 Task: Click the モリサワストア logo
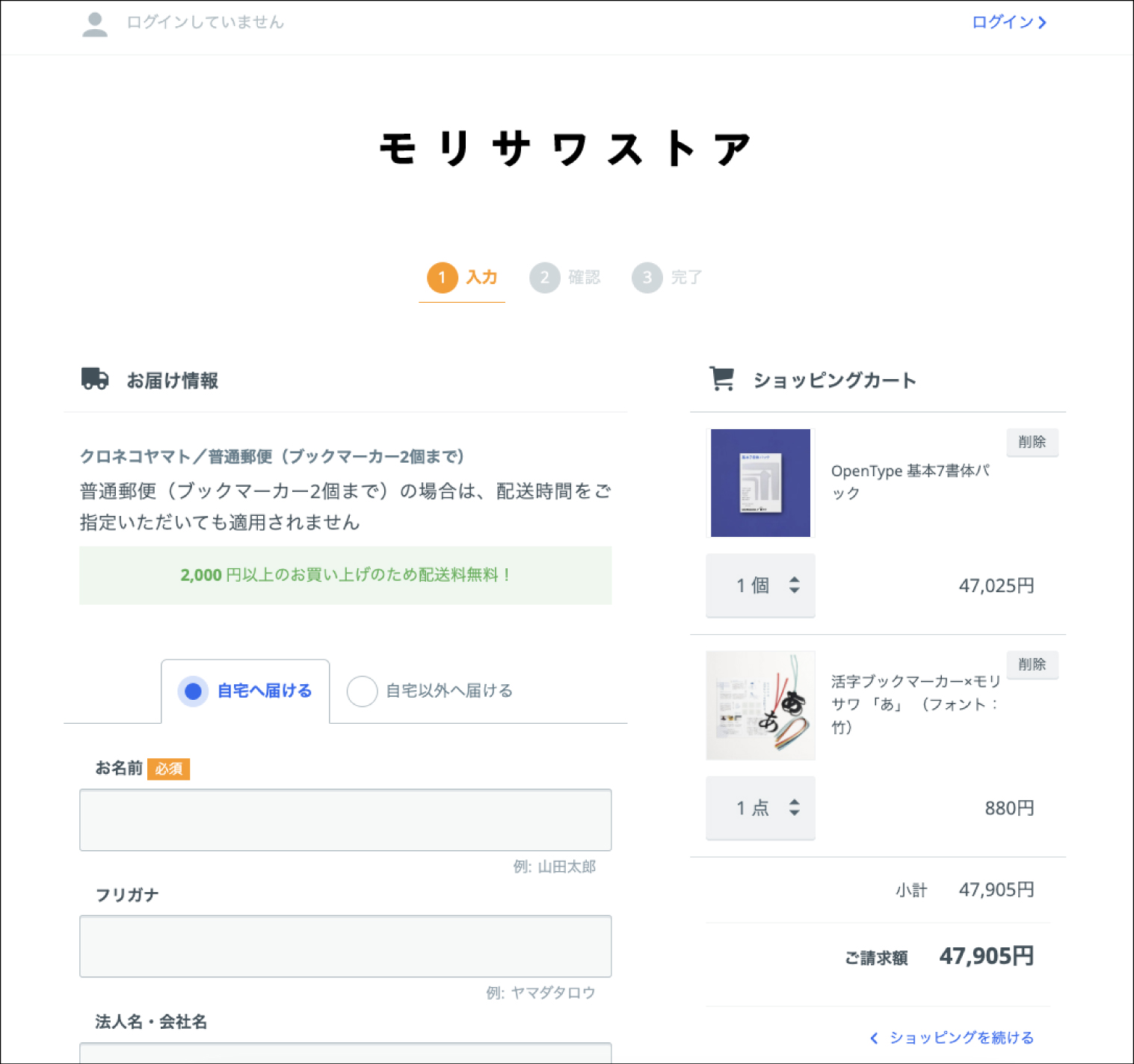566,148
